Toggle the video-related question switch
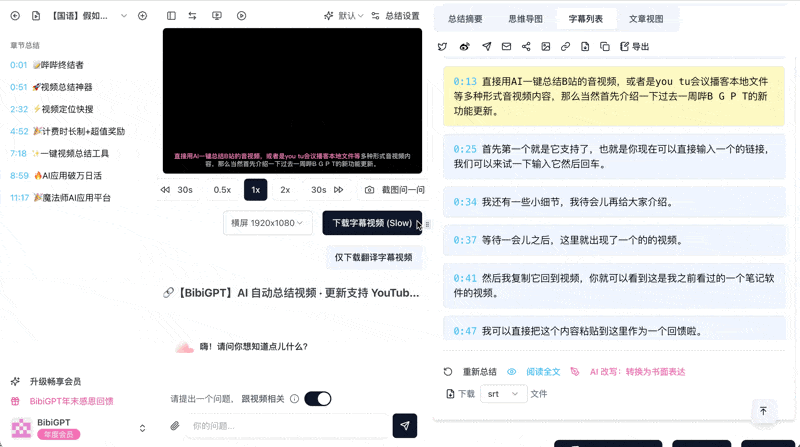Screen dimensions: 800x447 (x=317, y=399)
